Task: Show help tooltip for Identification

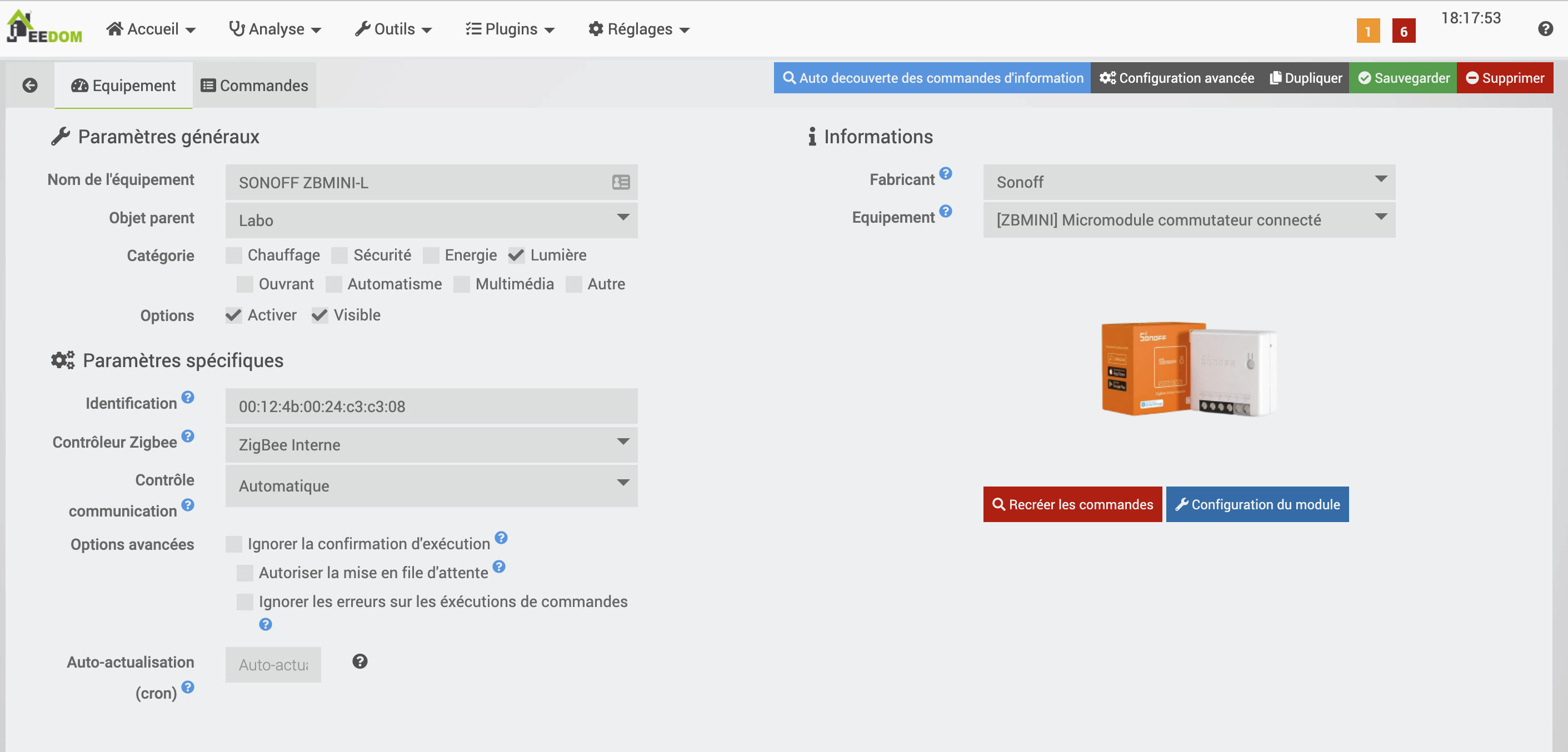Action: (188, 397)
